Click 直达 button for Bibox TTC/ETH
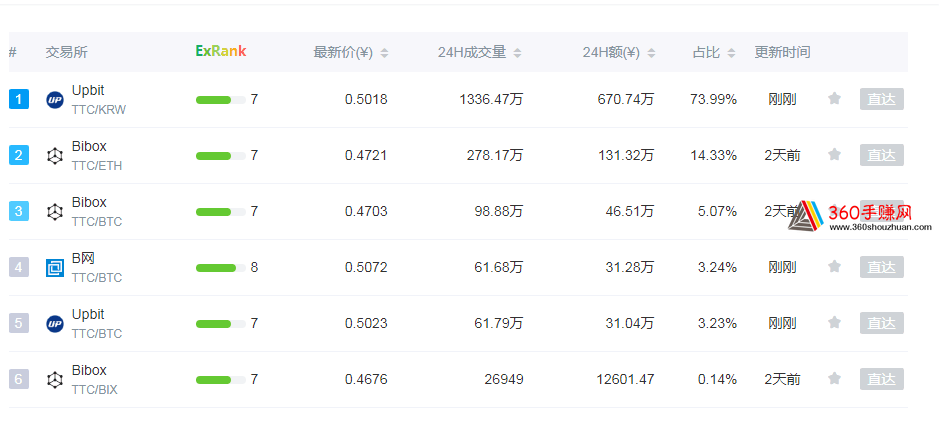 point(882,155)
